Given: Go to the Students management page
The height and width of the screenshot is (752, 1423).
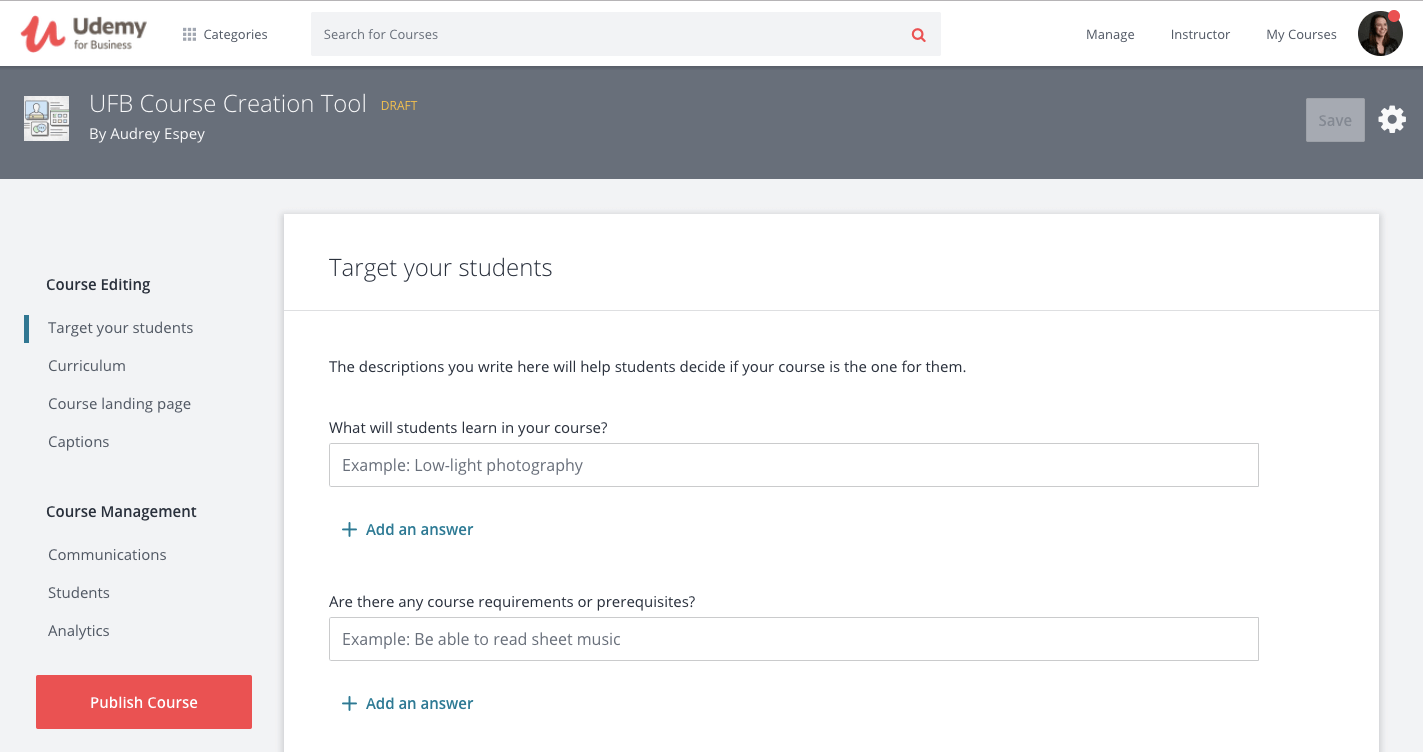Looking at the screenshot, I should pos(78,592).
